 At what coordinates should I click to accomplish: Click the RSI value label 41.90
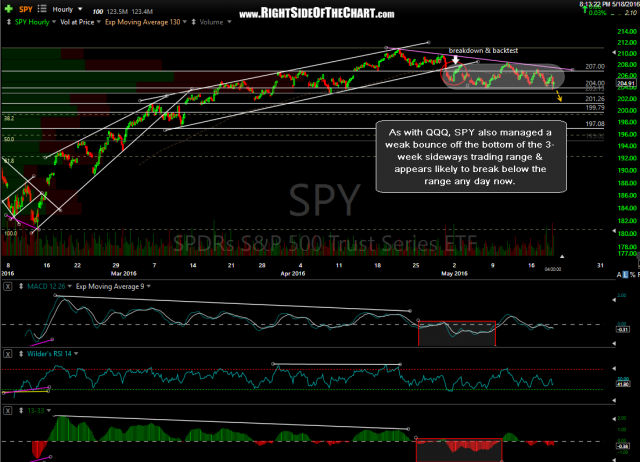(x=623, y=384)
